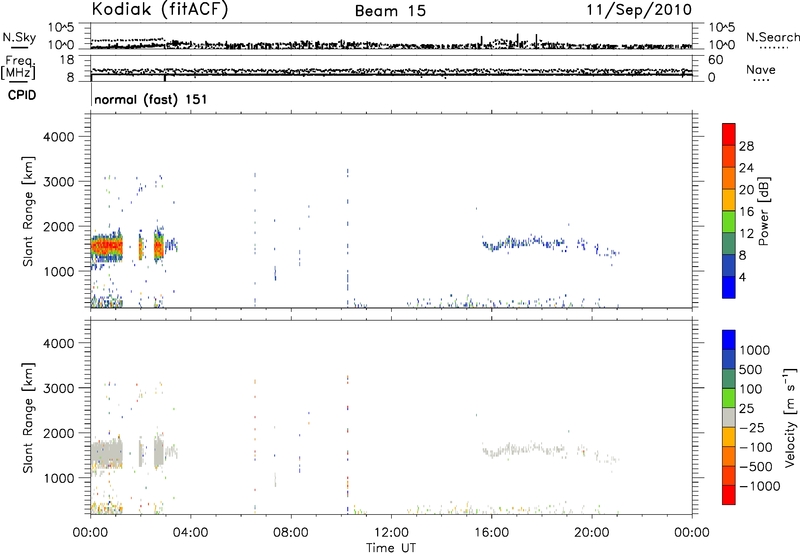Click the blue power scatter band near 17:00 UT
This screenshot has height=554, width=800.
(x=526, y=243)
